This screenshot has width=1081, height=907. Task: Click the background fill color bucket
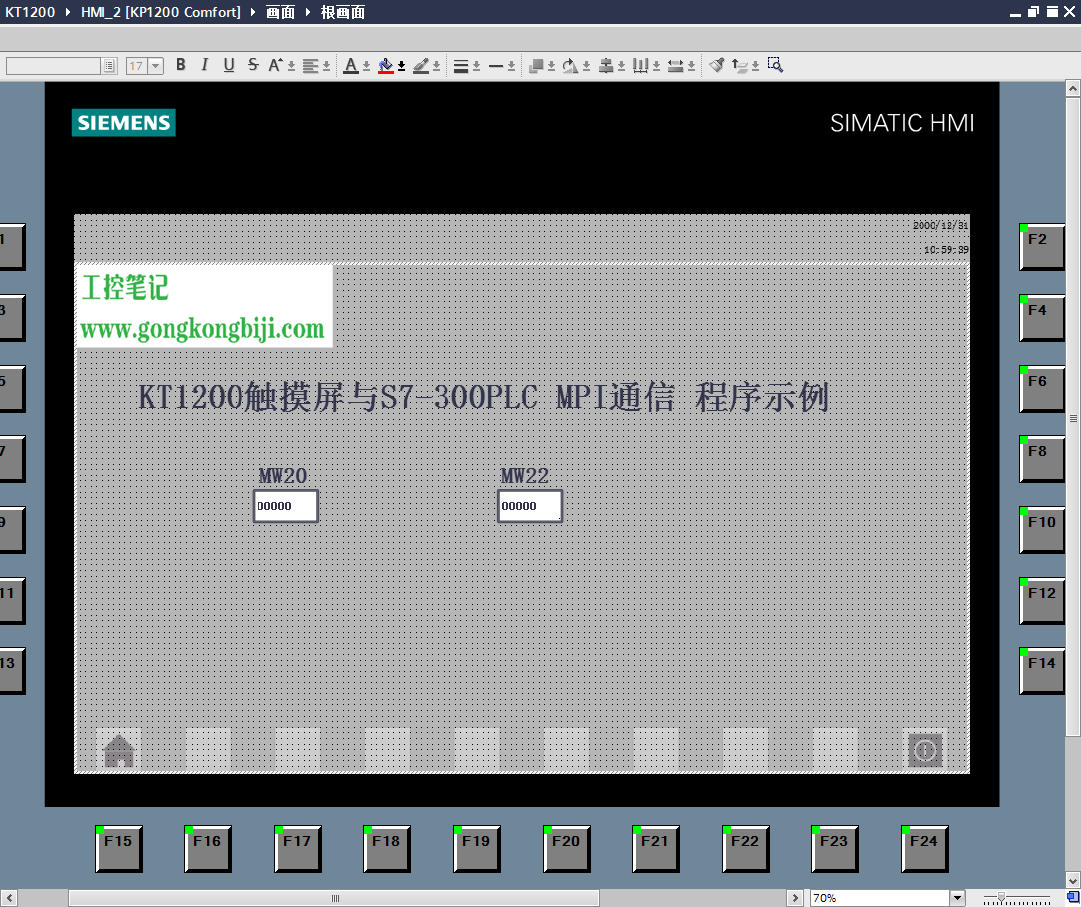pyautogui.click(x=386, y=65)
